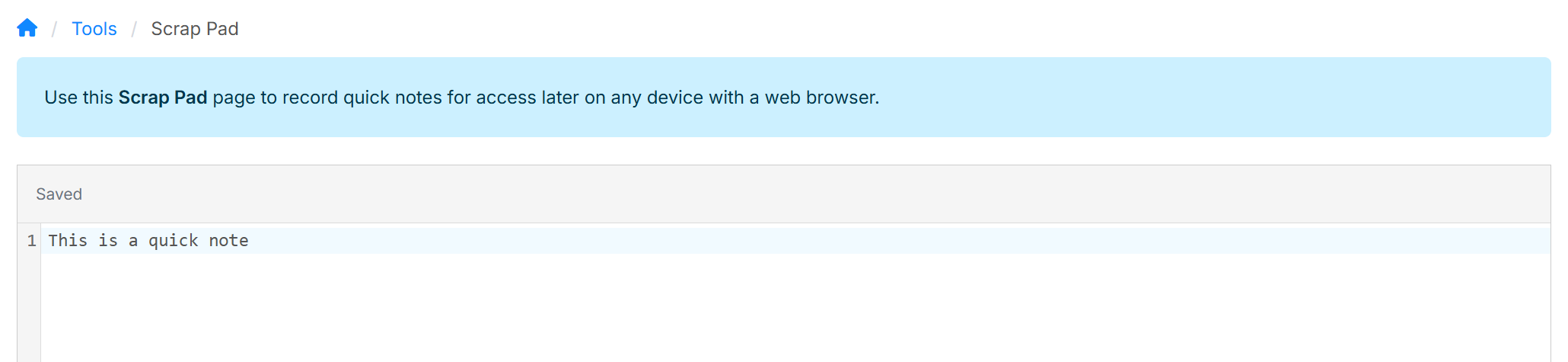Click the slash separator before Scrap Pad

pyautogui.click(x=134, y=29)
